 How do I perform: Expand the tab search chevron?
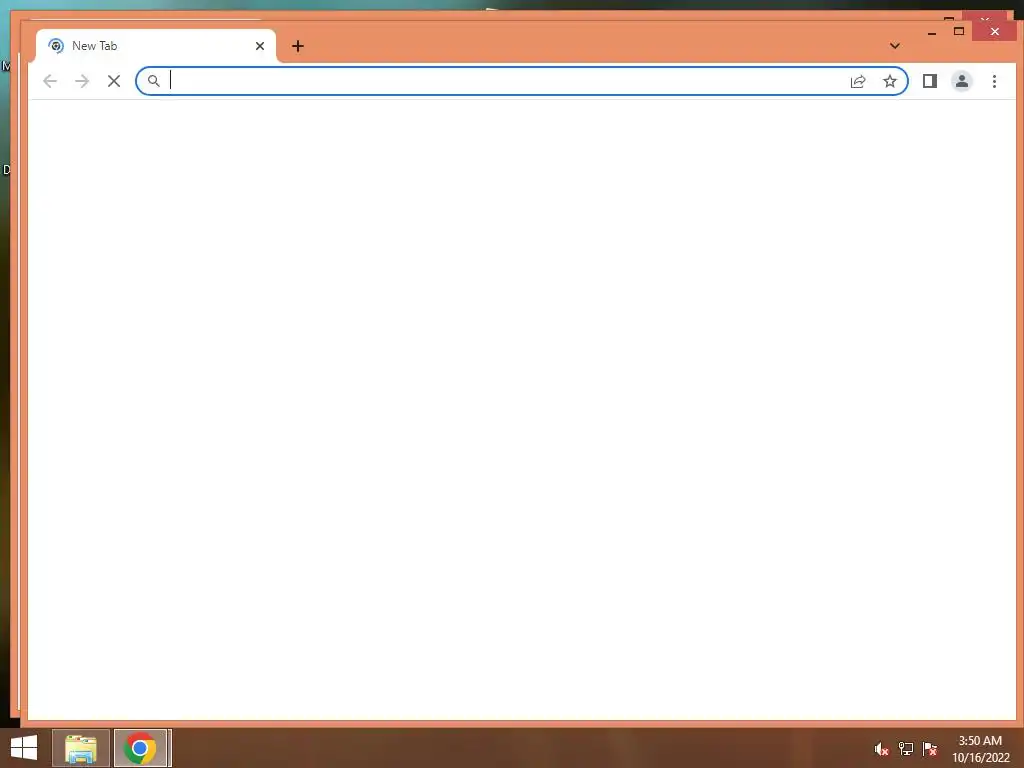[895, 46]
